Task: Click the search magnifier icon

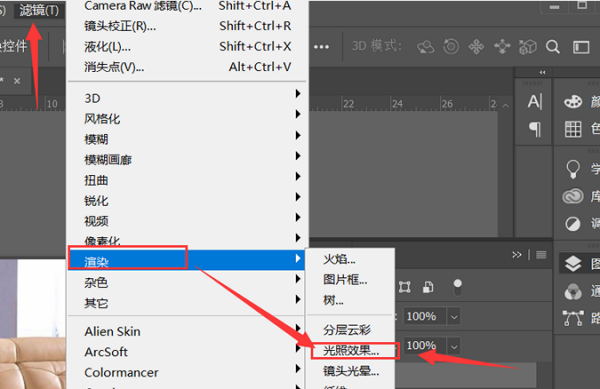Action: pos(553,47)
